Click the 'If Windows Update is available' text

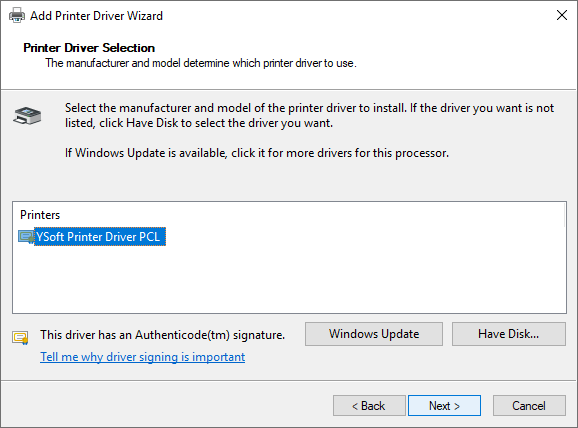pos(257,153)
